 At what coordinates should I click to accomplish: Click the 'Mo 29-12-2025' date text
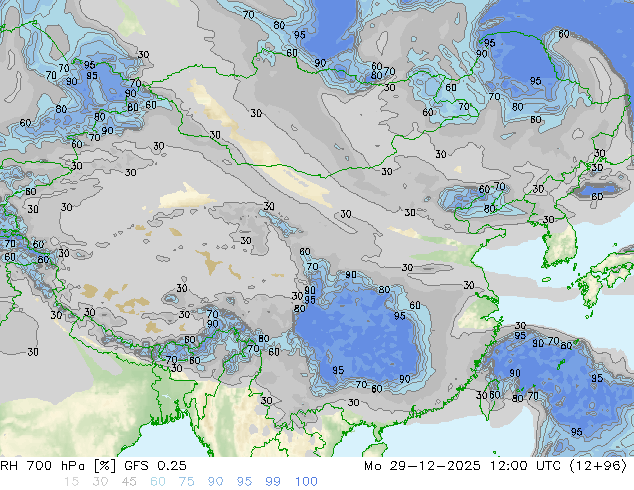(x=422, y=466)
